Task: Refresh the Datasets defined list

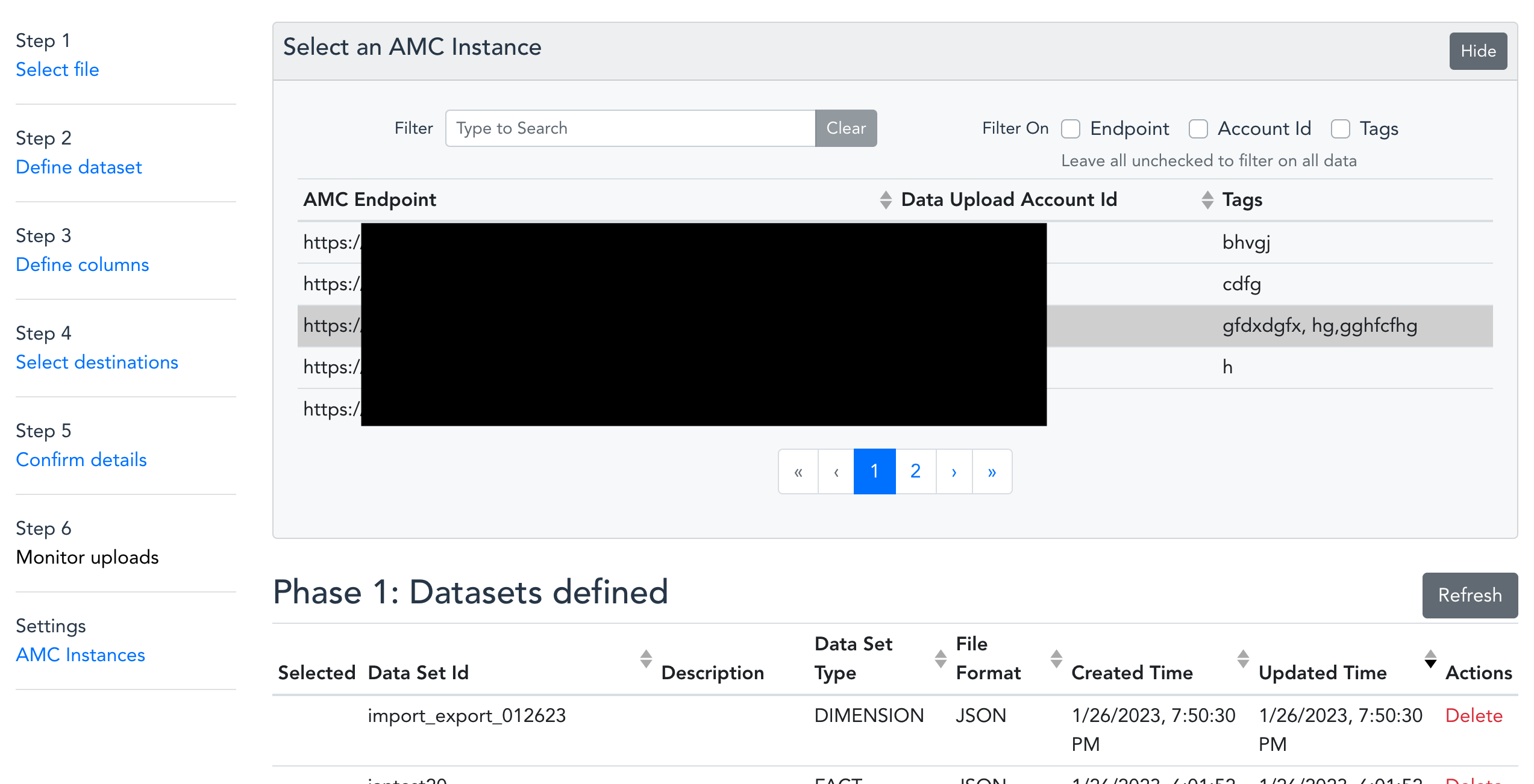Action: (x=1470, y=596)
